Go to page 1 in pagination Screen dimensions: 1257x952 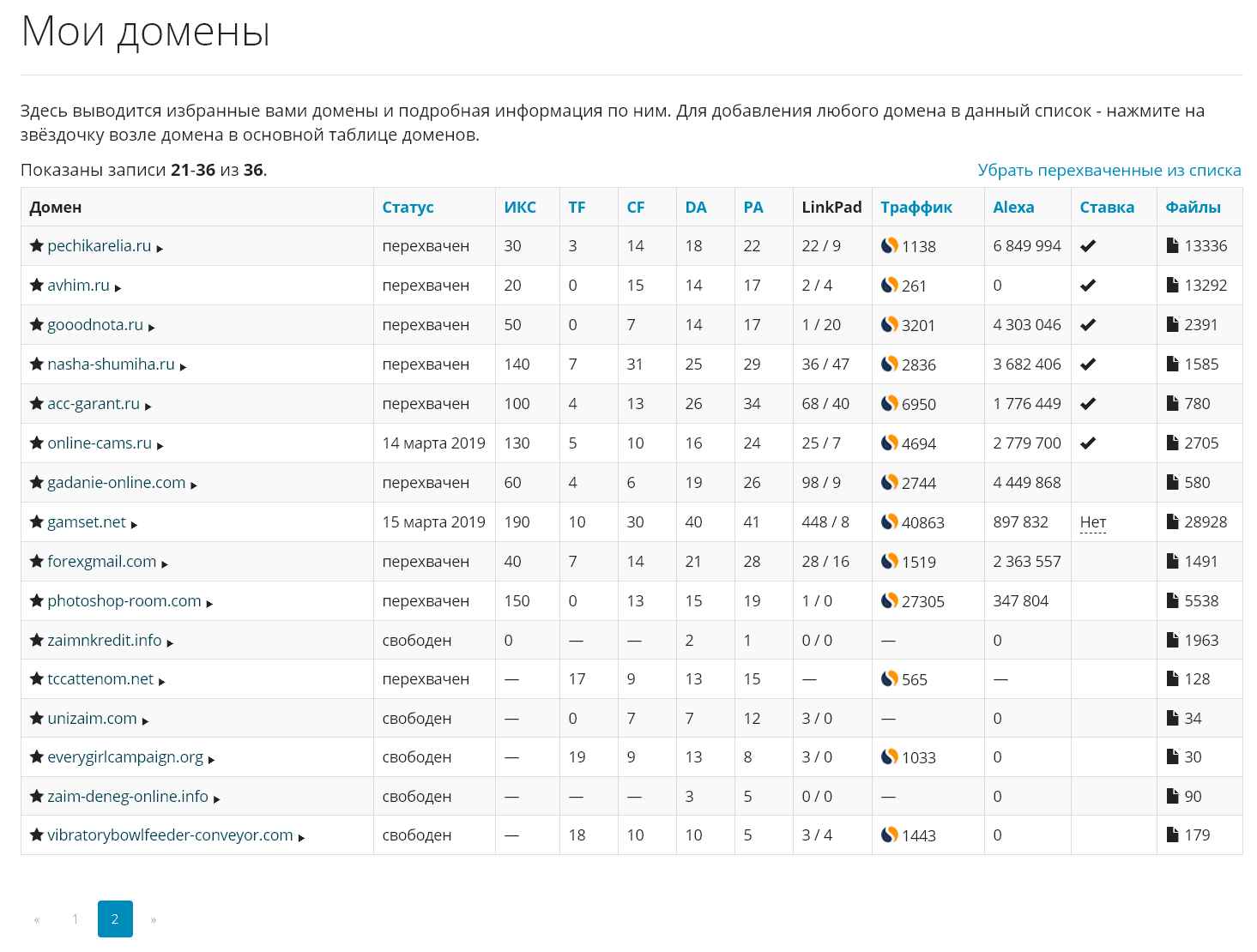tap(76, 919)
